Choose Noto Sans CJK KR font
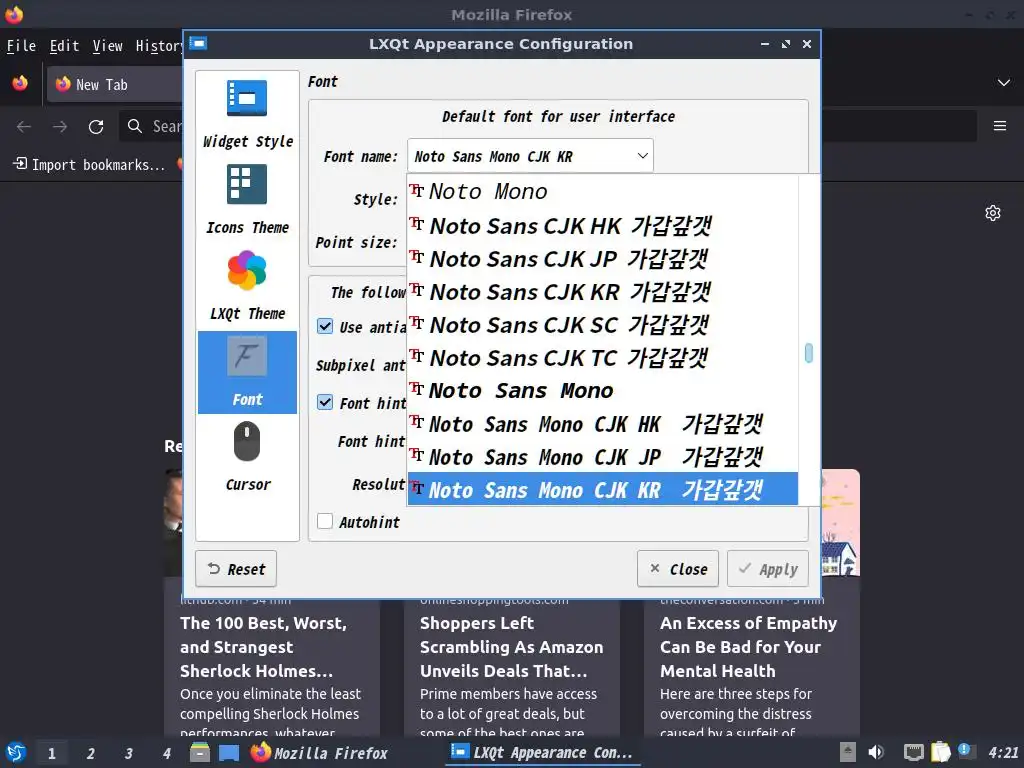Screen dimensions: 1024x768 (x=602, y=291)
